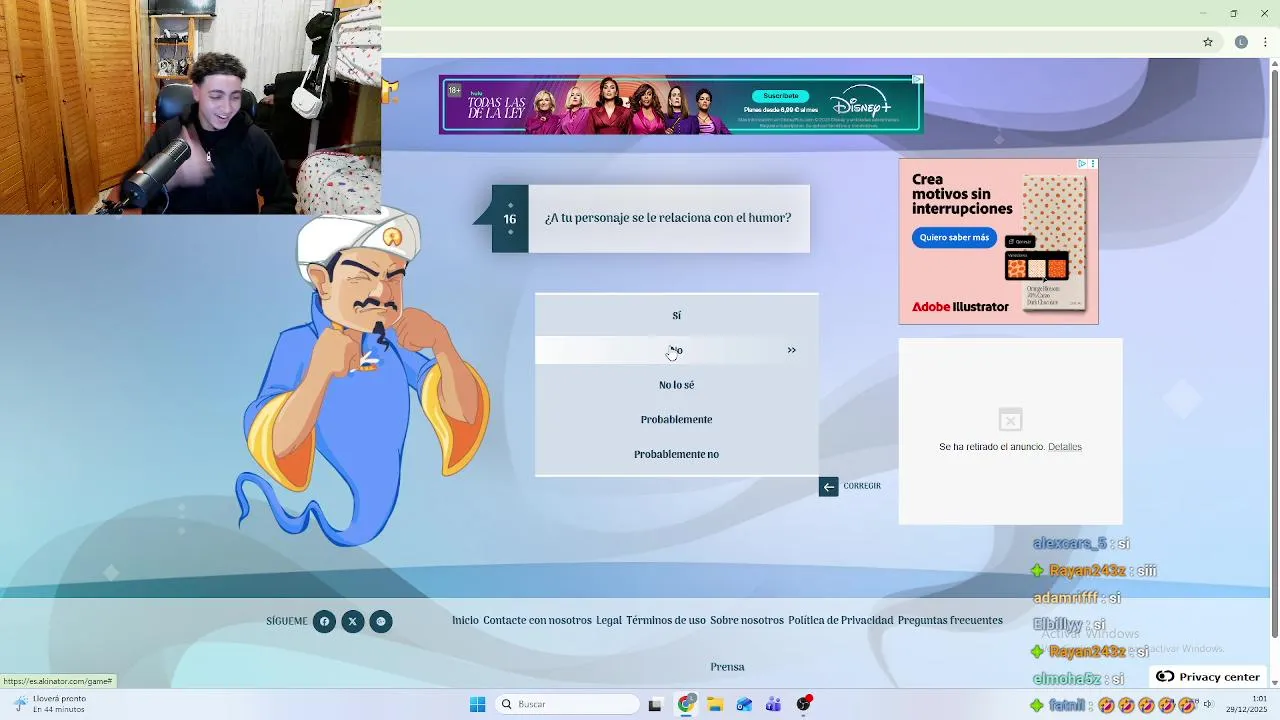Click the question text about humor

click(x=668, y=218)
